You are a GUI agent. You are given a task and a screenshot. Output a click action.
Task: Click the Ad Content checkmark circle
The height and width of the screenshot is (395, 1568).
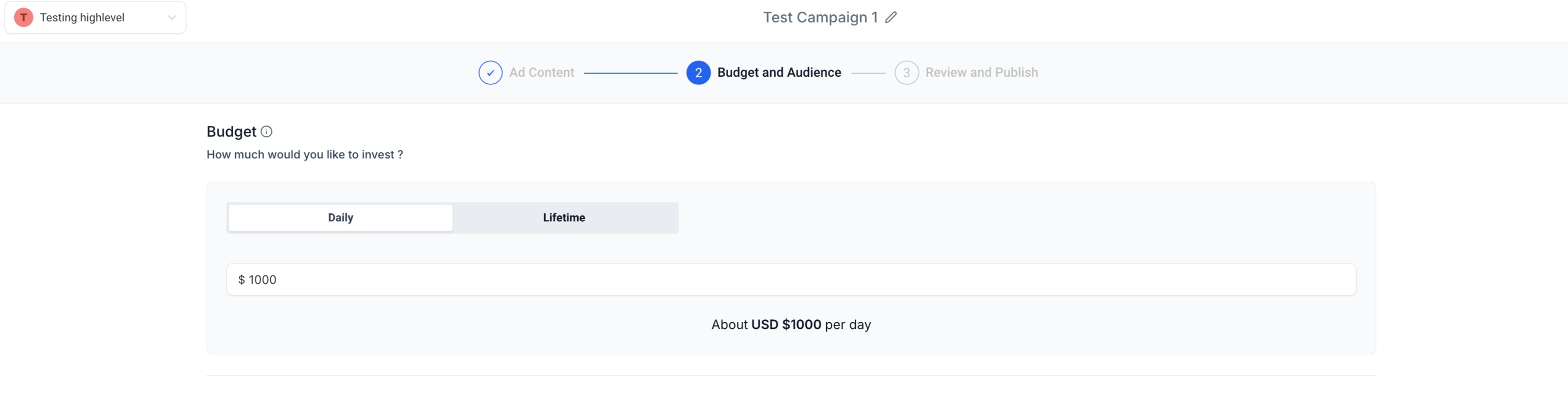point(490,73)
